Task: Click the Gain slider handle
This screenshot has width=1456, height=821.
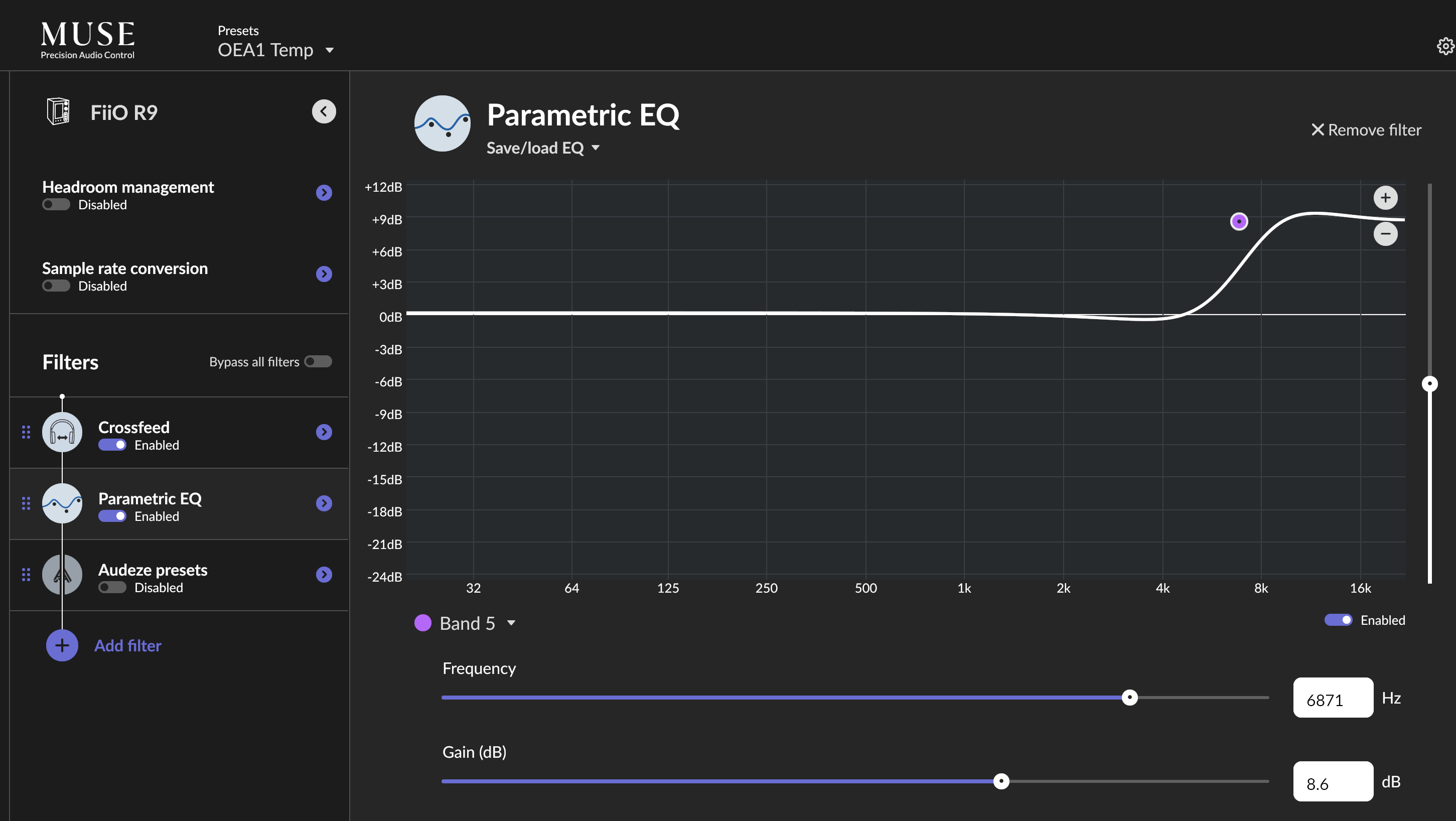Action: [1001, 781]
